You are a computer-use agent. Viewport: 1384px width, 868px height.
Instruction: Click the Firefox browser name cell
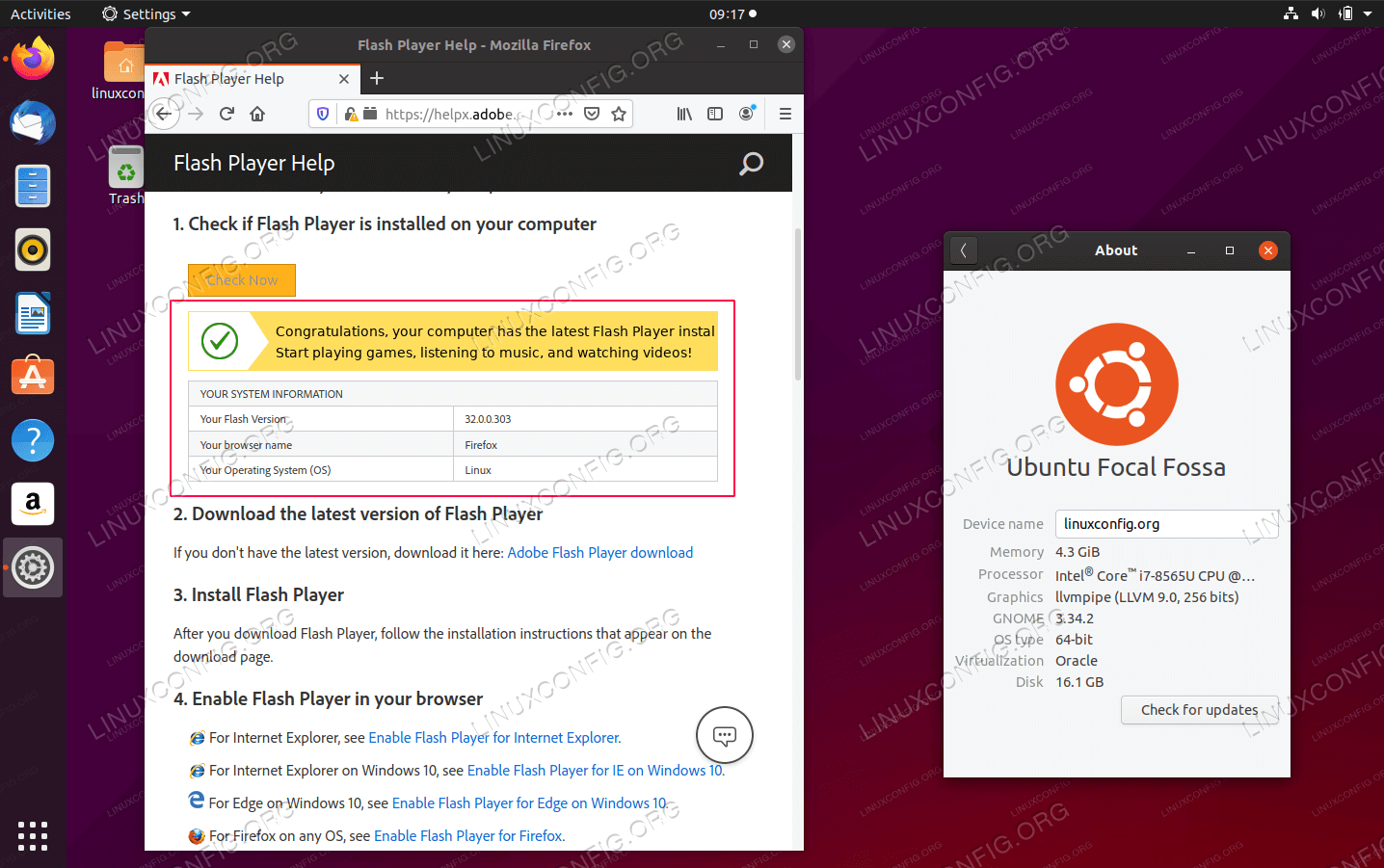pyautogui.click(x=585, y=445)
